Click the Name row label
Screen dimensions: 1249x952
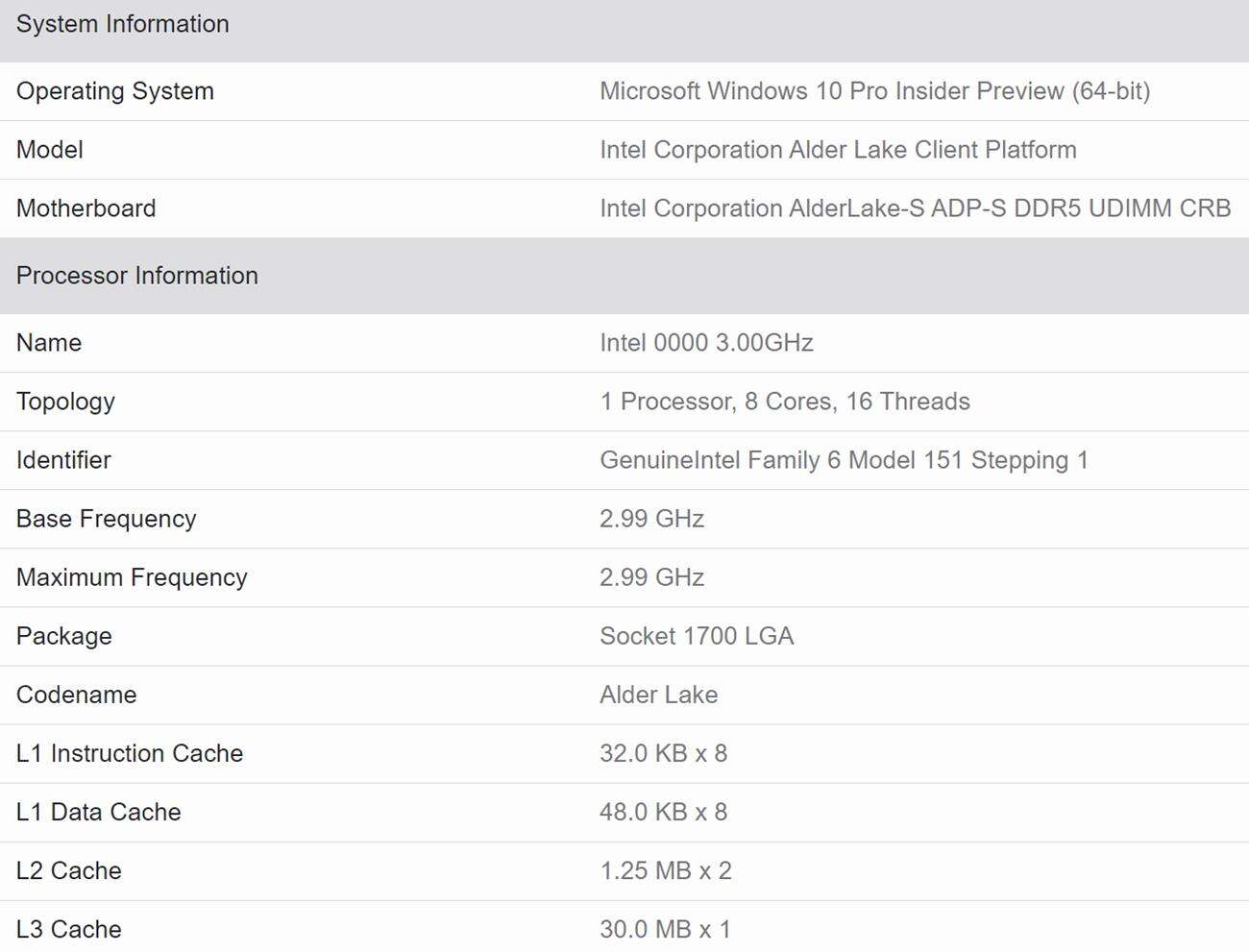tap(48, 343)
